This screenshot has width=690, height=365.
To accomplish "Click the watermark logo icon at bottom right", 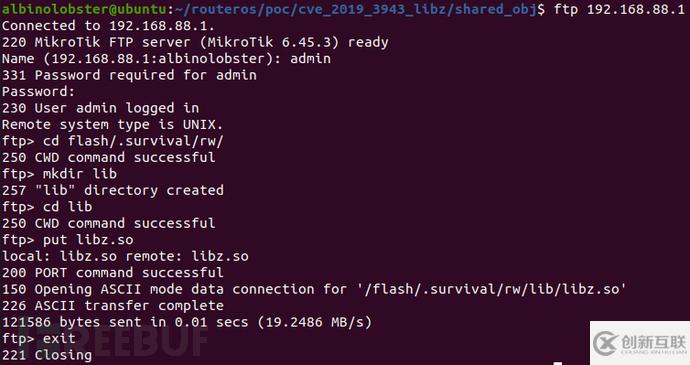I will pos(605,343).
